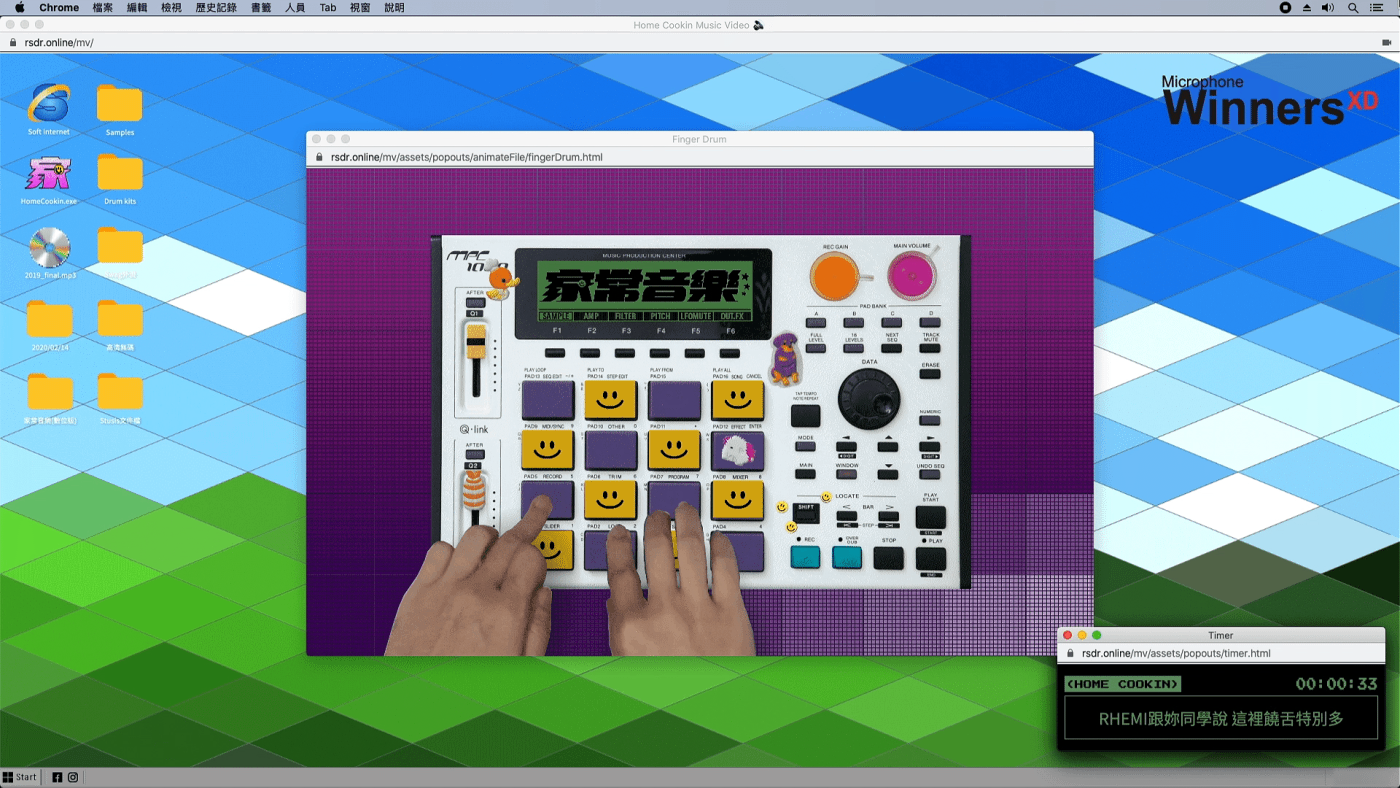Tap the purple PAD15 pad

[x=674, y=400]
